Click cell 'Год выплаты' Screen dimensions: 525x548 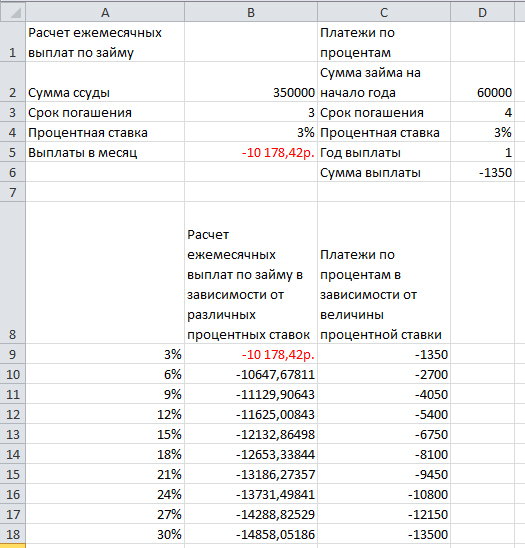pos(384,152)
